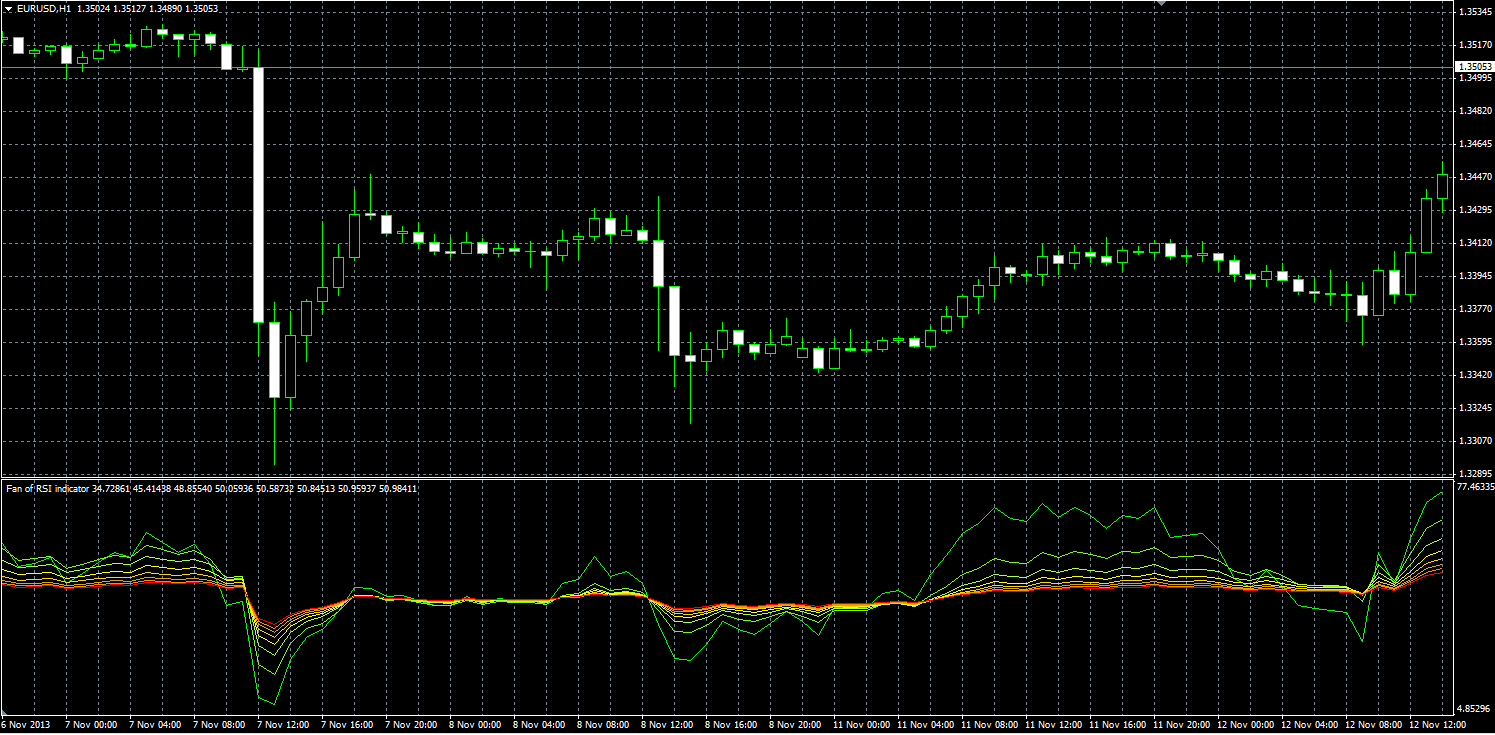Viewport: 1495px width, 735px height.
Task: Click the indicator value 34.72861
Action: click(x=111, y=488)
